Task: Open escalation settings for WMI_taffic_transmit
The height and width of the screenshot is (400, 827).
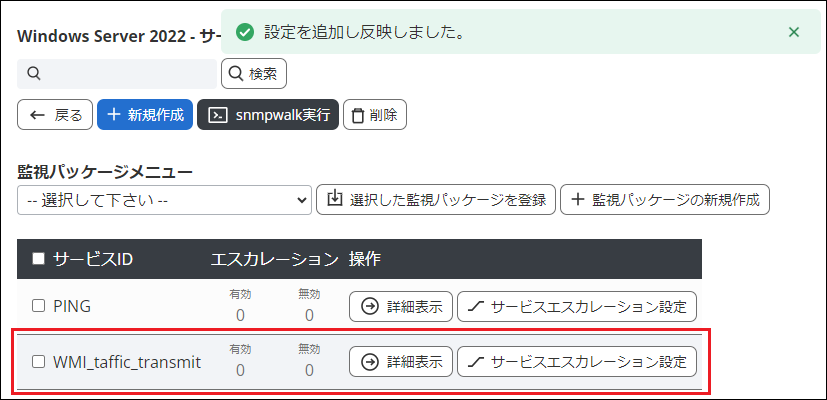Action: pyautogui.click(x=577, y=361)
